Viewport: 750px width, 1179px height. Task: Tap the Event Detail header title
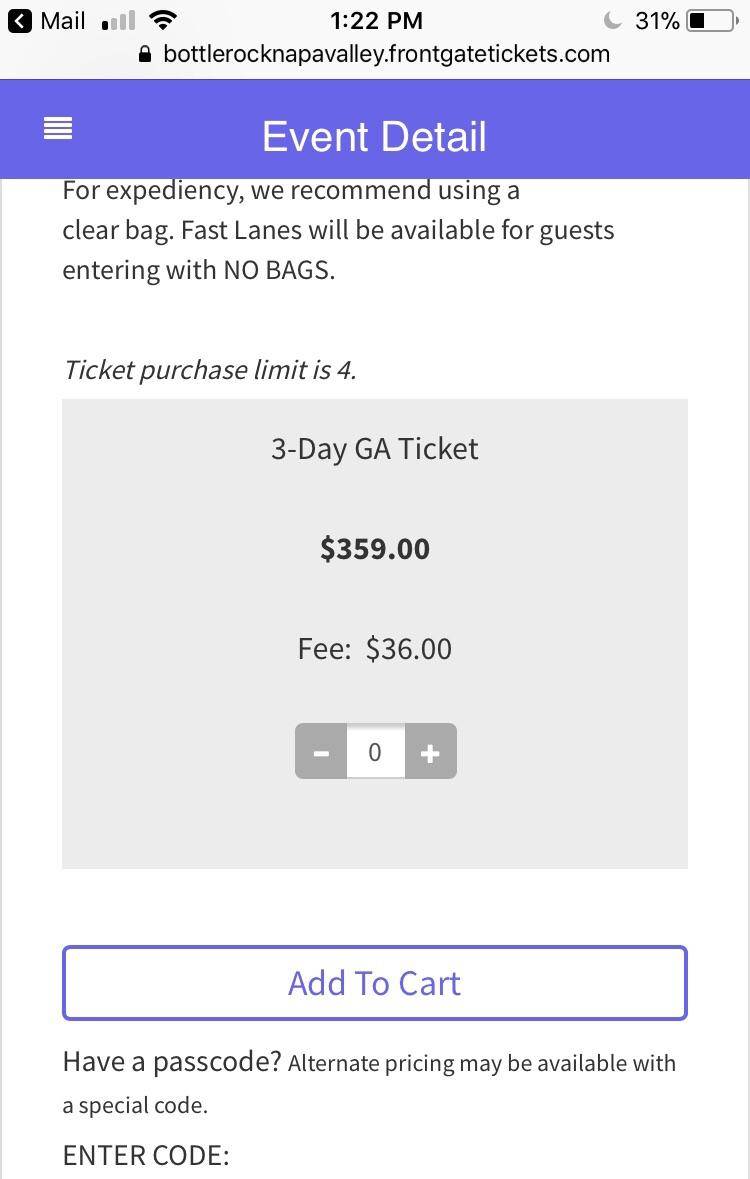374,136
